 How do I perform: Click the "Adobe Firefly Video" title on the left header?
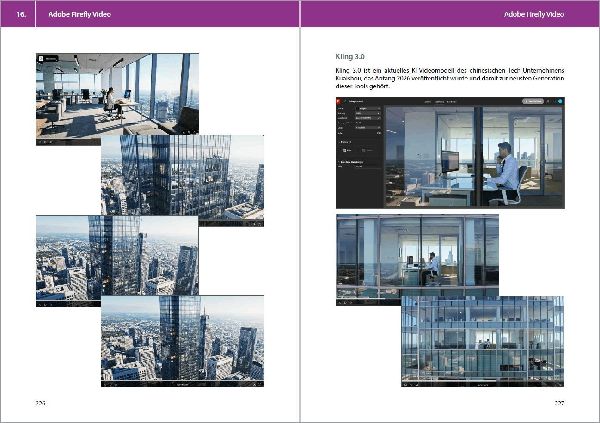(x=79, y=15)
